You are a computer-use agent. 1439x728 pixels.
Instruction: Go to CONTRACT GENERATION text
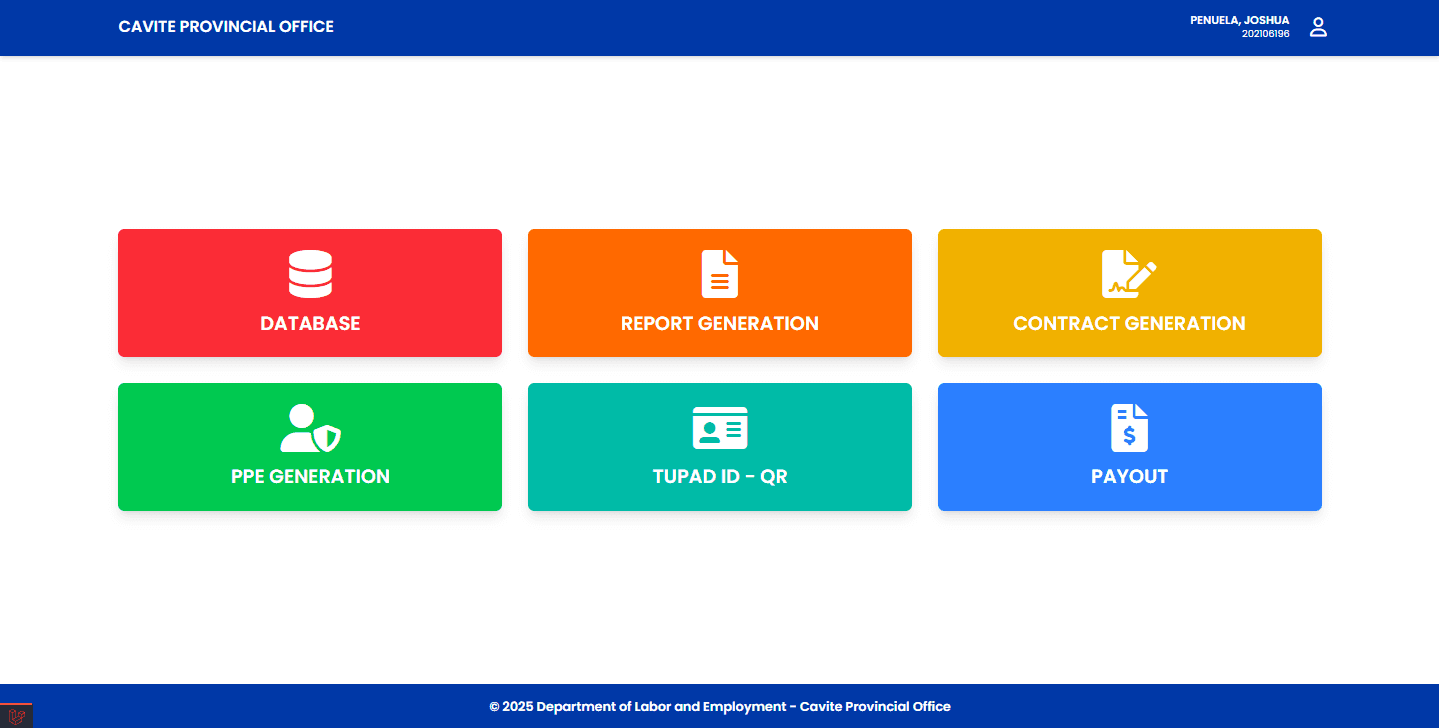click(x=1129, y=323)
